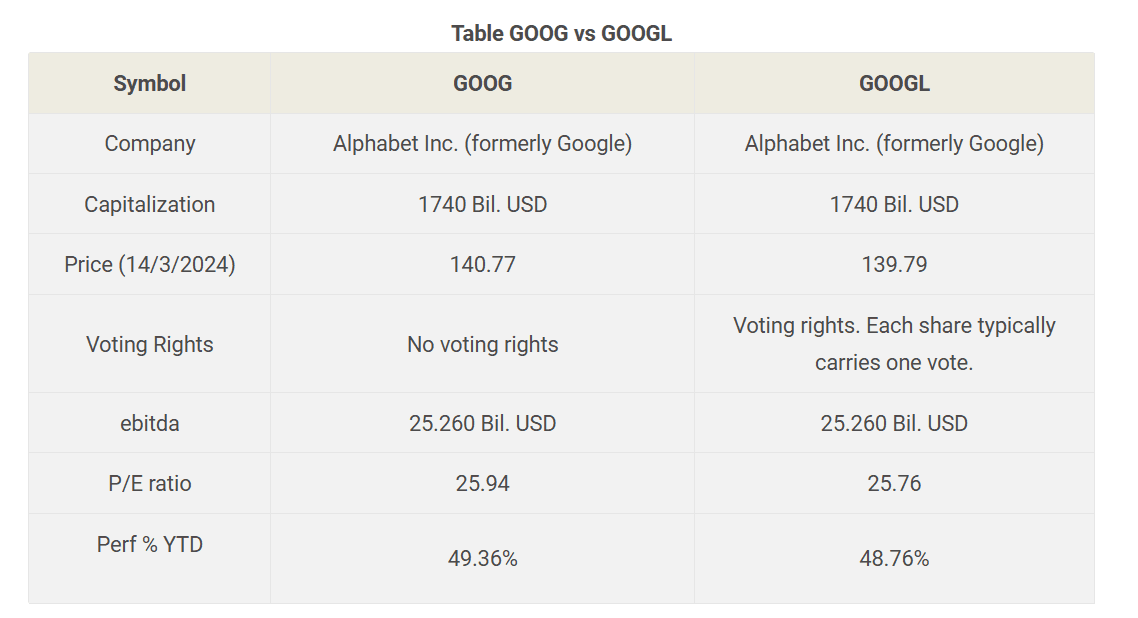Viewport: 1138px width, 618px height.
Task: Click the Symbol column header
Action: (150, 83)
